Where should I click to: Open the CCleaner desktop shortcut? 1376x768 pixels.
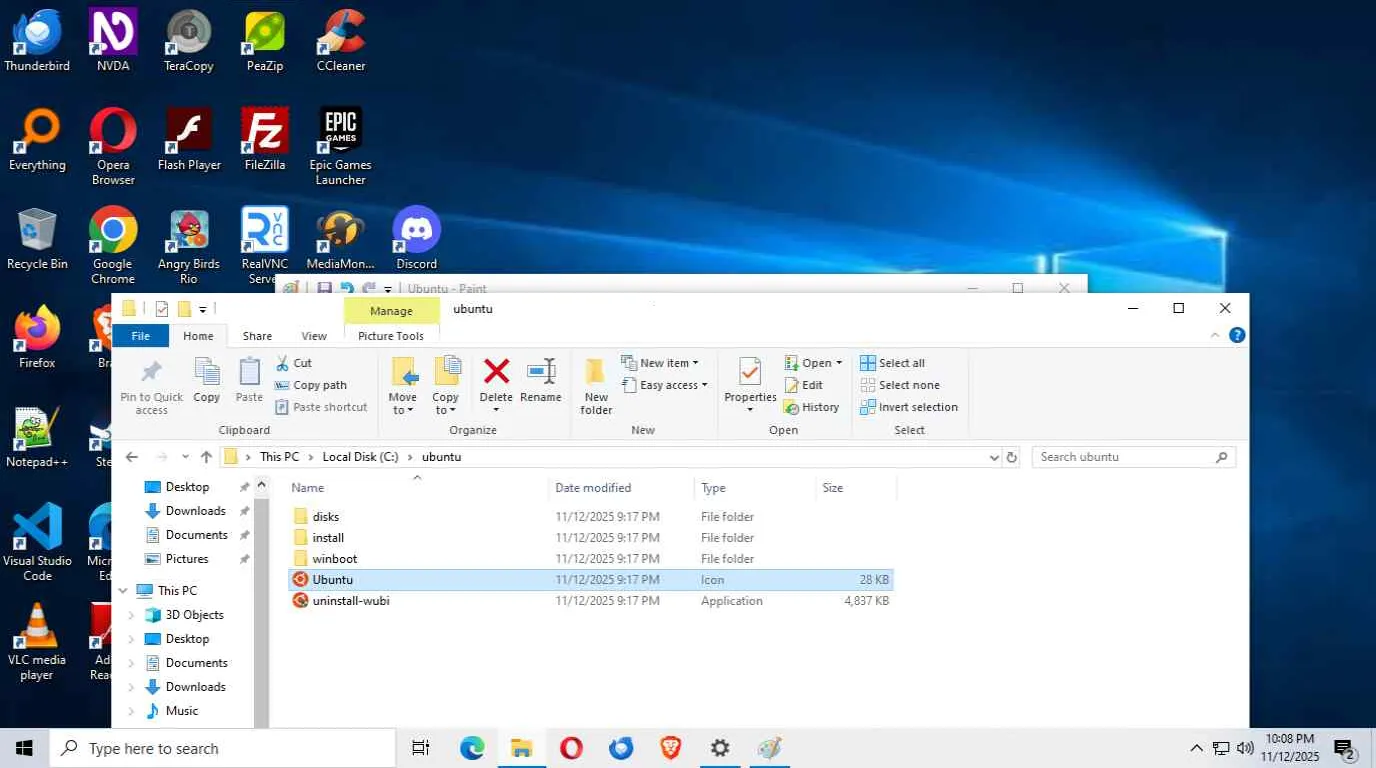341,40
